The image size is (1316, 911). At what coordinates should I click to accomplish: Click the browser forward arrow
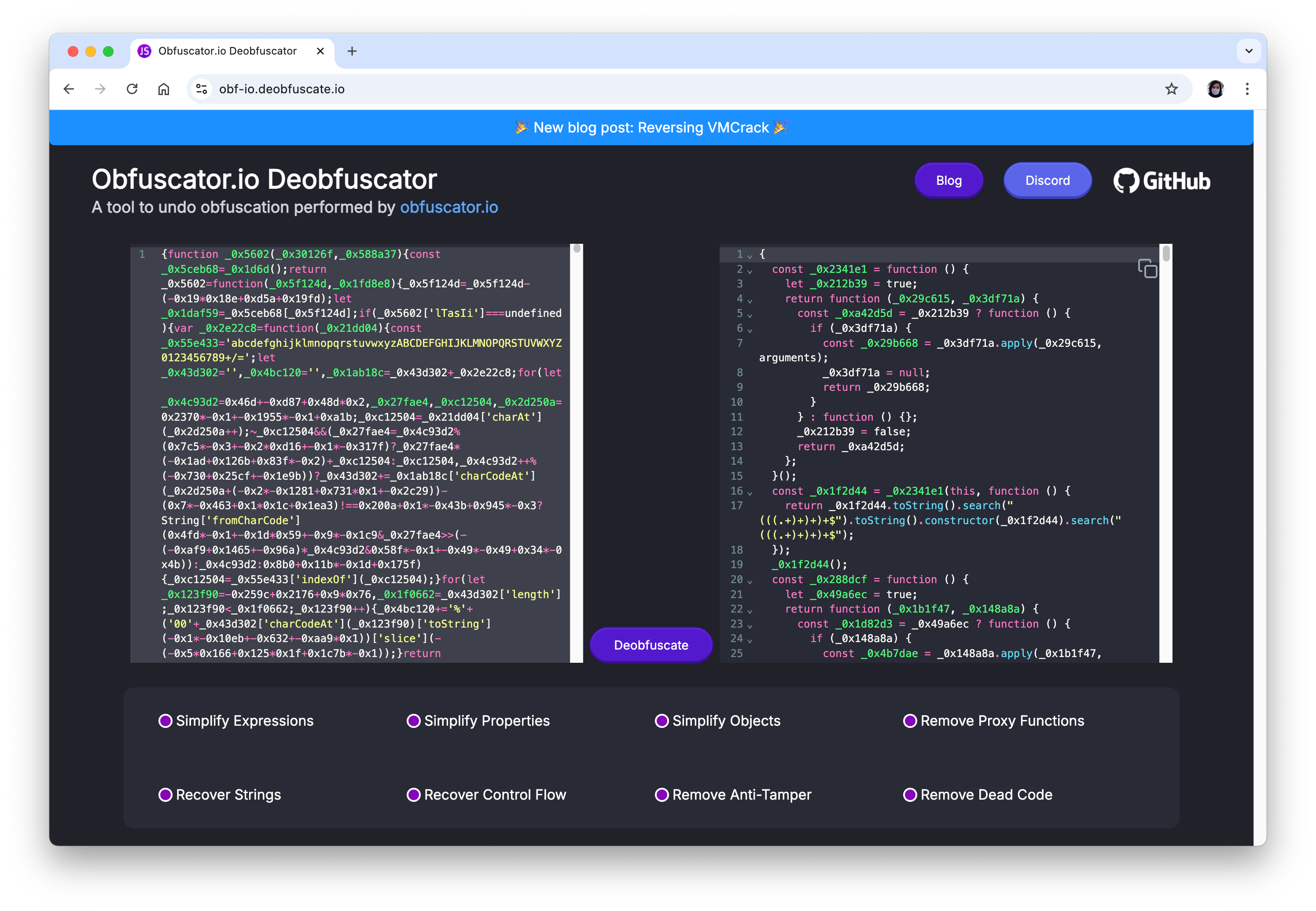[x=100, y=89]
